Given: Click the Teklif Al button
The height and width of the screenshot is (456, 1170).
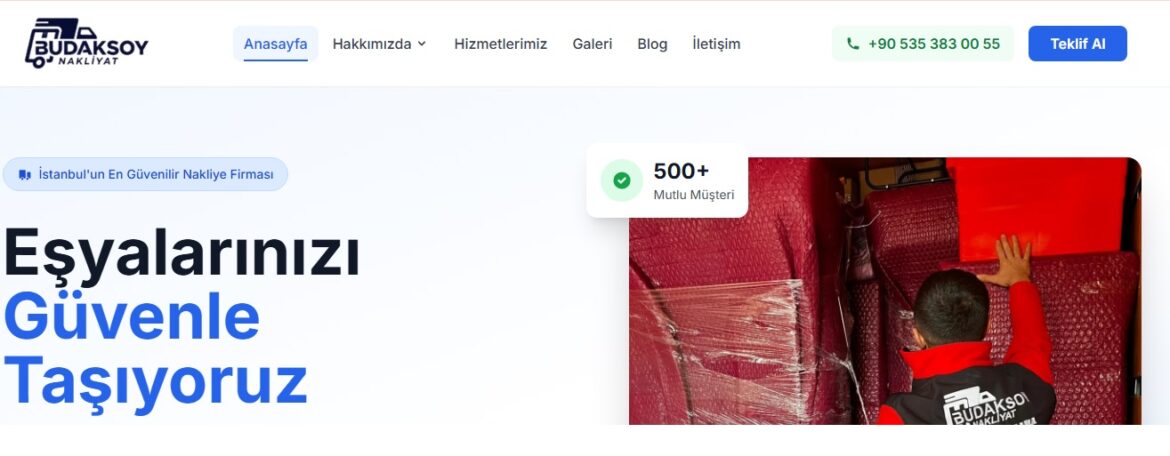Looking at the screenshot, I should point(1077,44).
